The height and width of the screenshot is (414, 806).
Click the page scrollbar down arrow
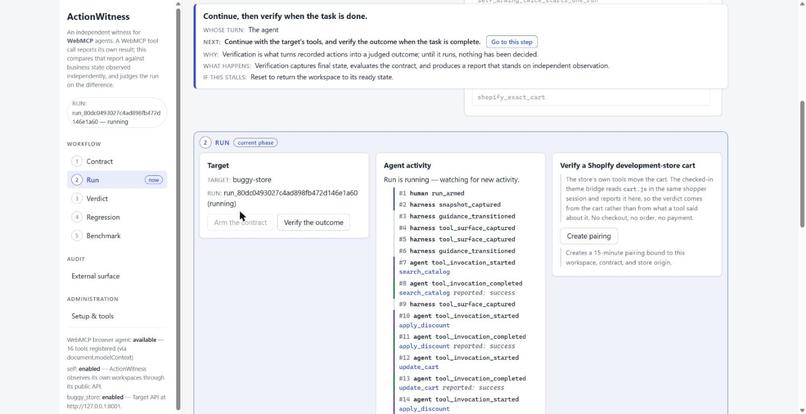(802, 410)
